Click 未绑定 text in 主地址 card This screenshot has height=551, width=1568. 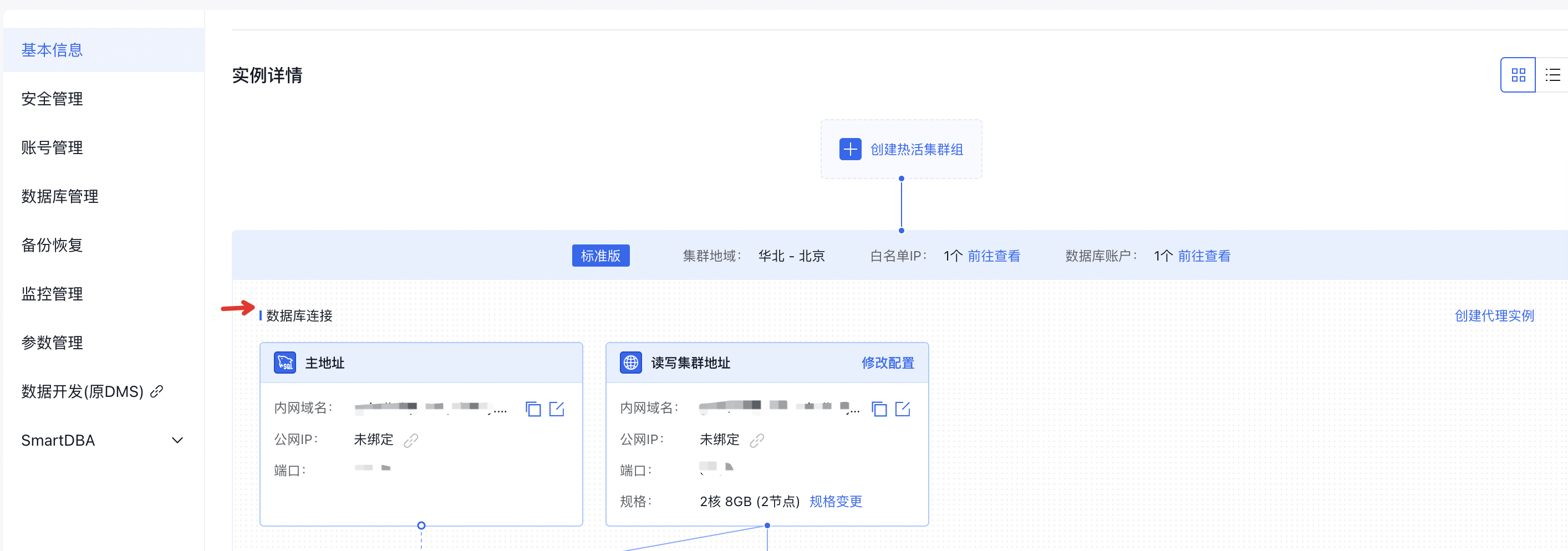(374, 439)
